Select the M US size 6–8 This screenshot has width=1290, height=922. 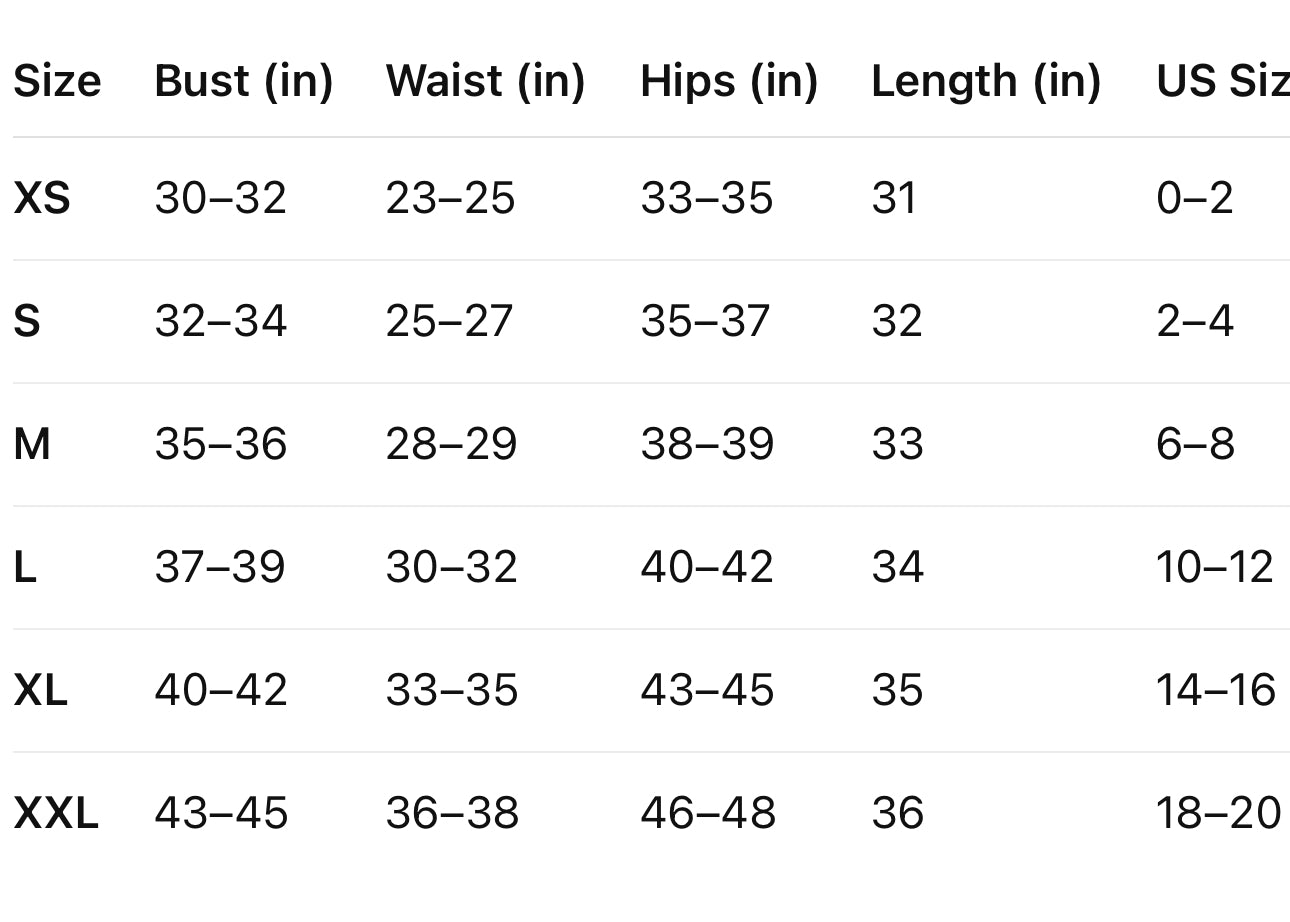[x=1195, y=444]
